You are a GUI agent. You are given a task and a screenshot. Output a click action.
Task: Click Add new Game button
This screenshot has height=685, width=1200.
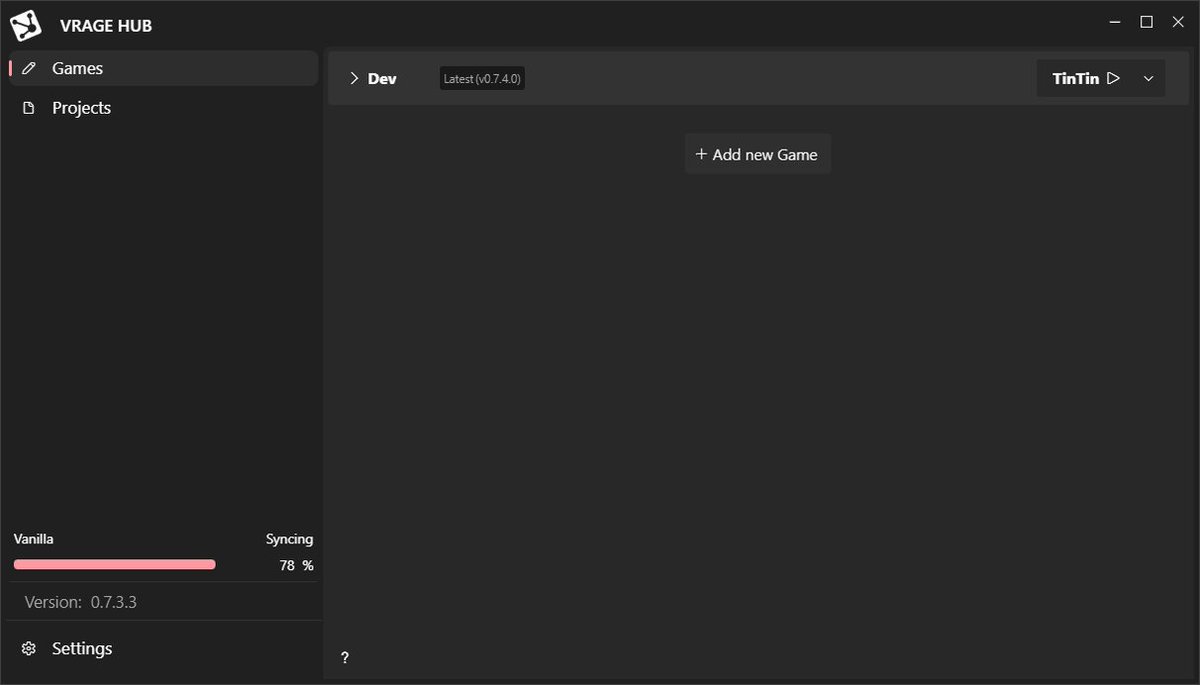tap(757, 154)
